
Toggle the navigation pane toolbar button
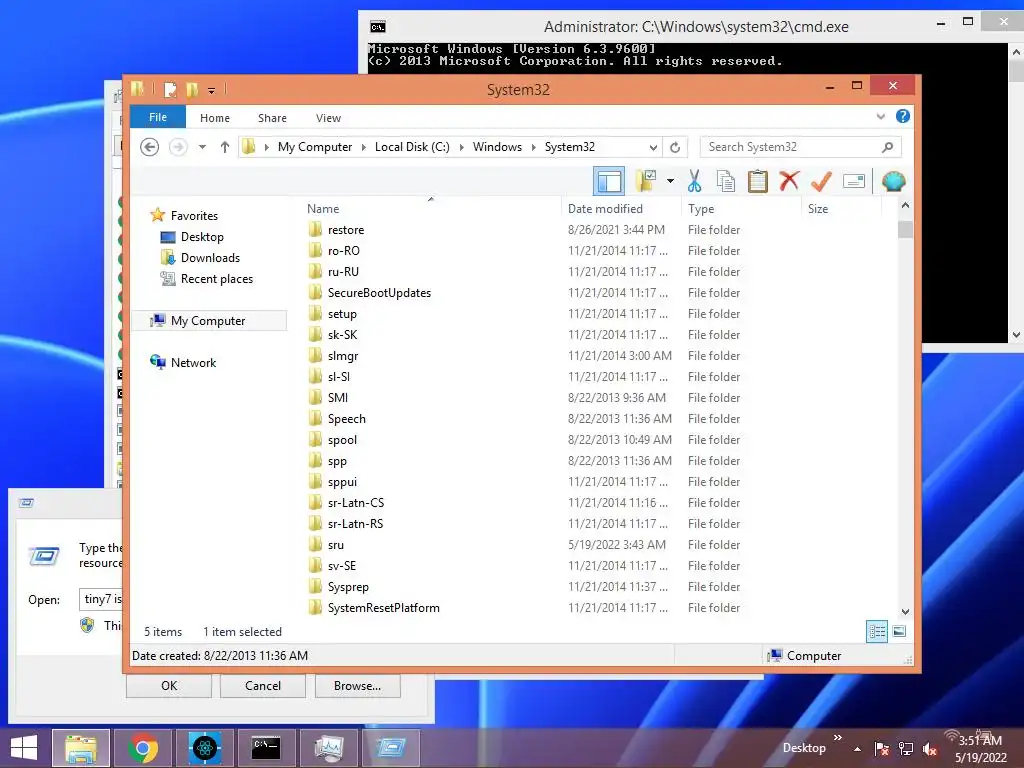point(609,182)
